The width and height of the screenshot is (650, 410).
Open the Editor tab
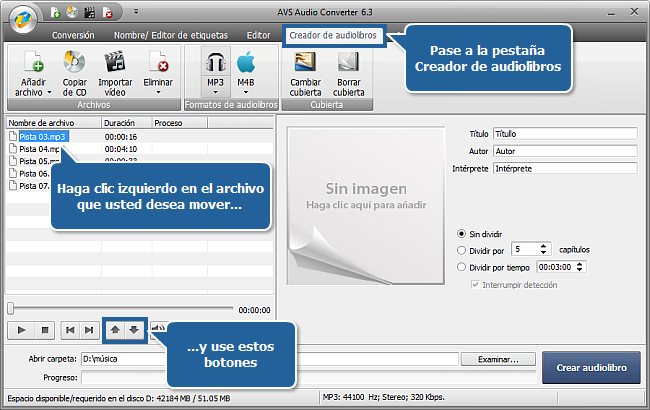258,34
